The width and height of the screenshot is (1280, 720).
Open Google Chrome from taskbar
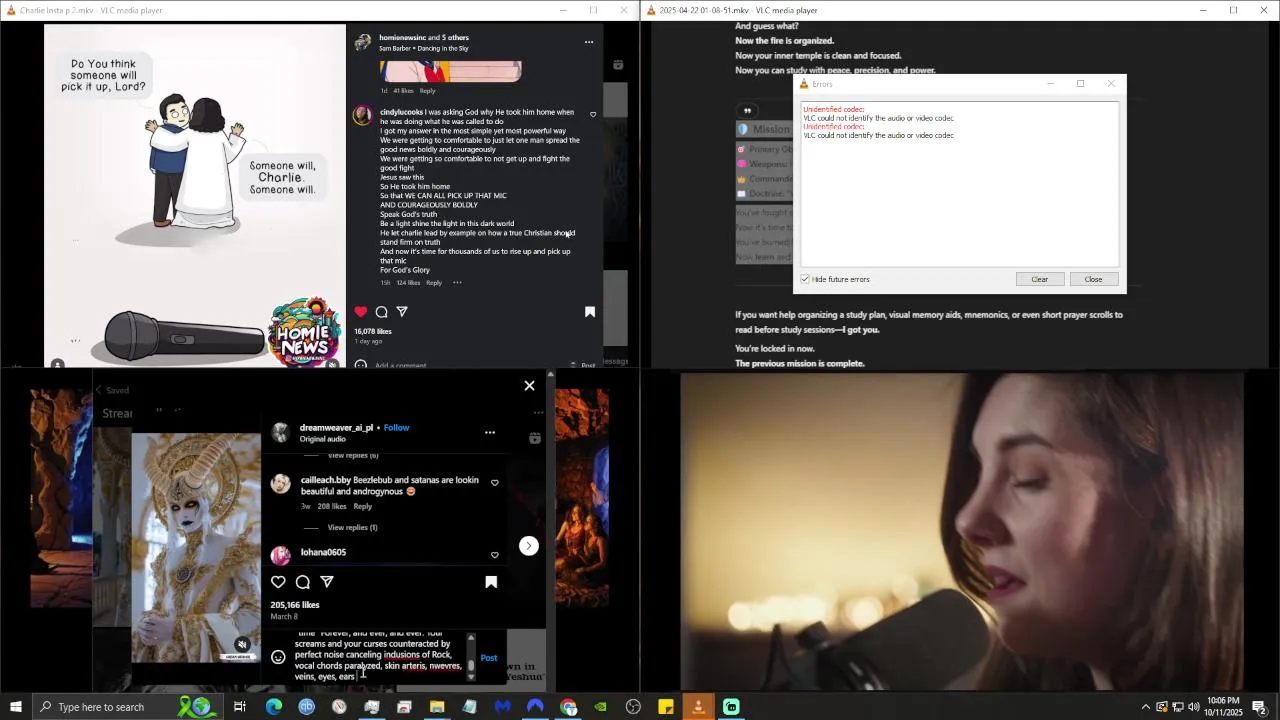click(x=568, y=707)
